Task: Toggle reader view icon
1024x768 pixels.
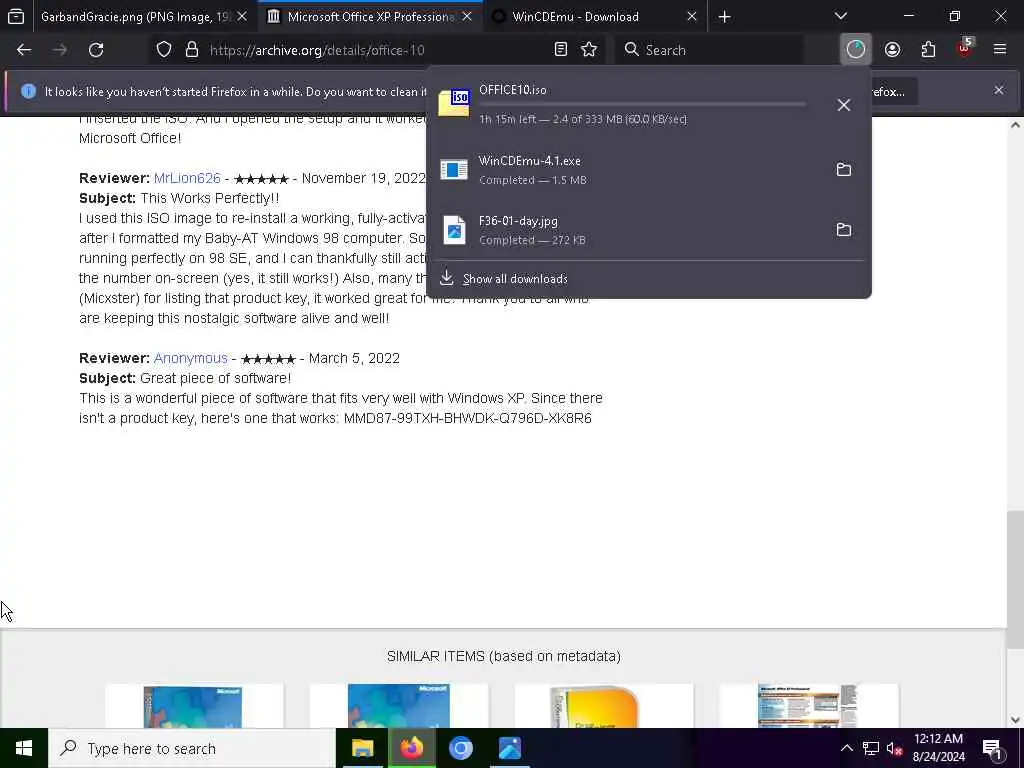Action: tap(560, 50)
